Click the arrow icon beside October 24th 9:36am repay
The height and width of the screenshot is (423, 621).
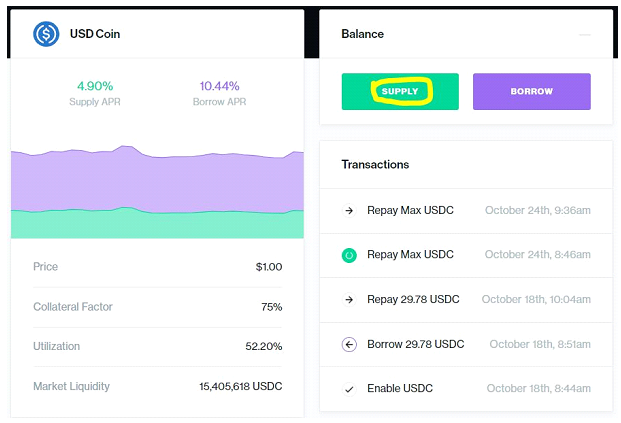click(349, 211)
